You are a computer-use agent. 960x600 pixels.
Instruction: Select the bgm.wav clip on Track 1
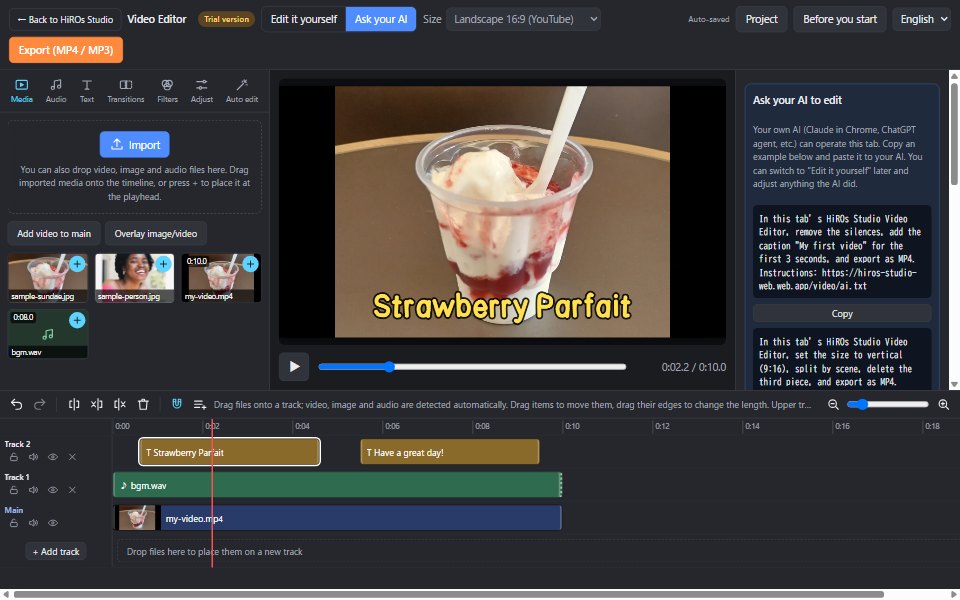pyautogui.click(x=338, y=485)
